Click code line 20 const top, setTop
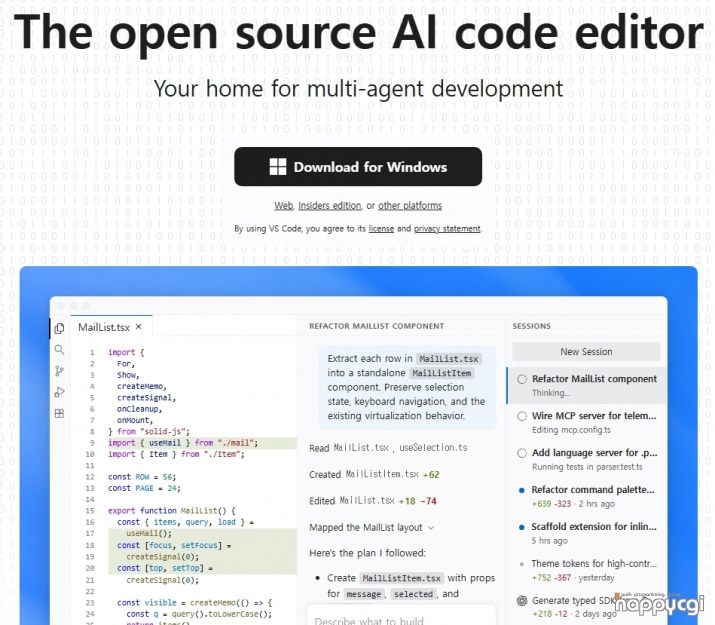This screenshot has width=715, height=625. (x=165, y=568)
